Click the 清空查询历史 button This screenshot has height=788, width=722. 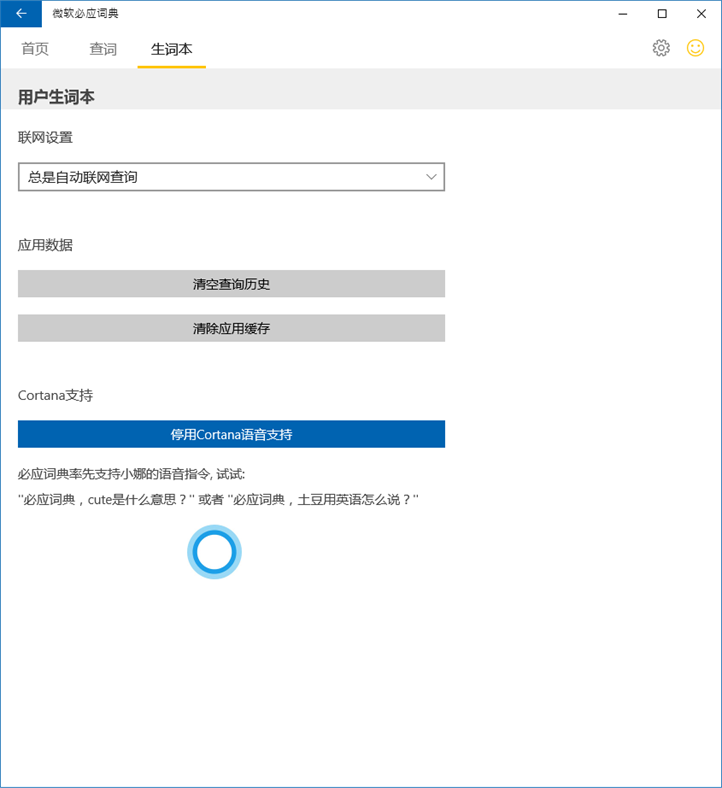(x=231, y=284)
